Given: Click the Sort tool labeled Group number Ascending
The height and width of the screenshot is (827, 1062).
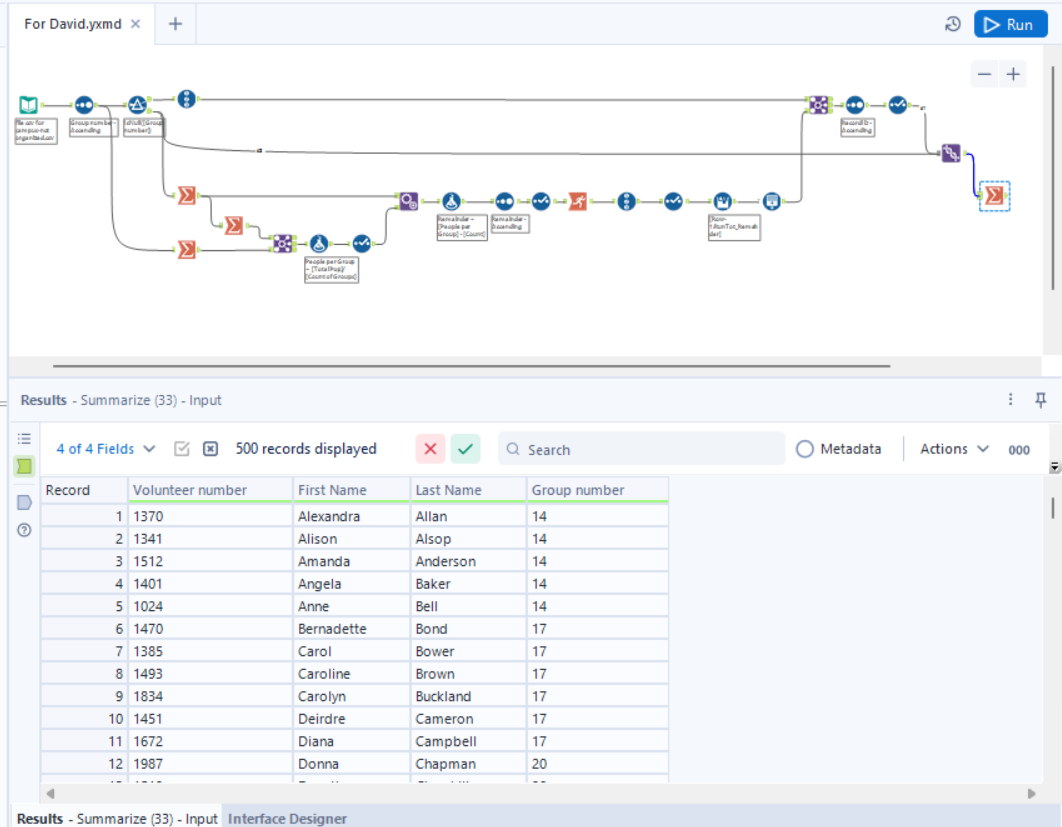Looking at the screenshot, I should click(x=84, y=103).
